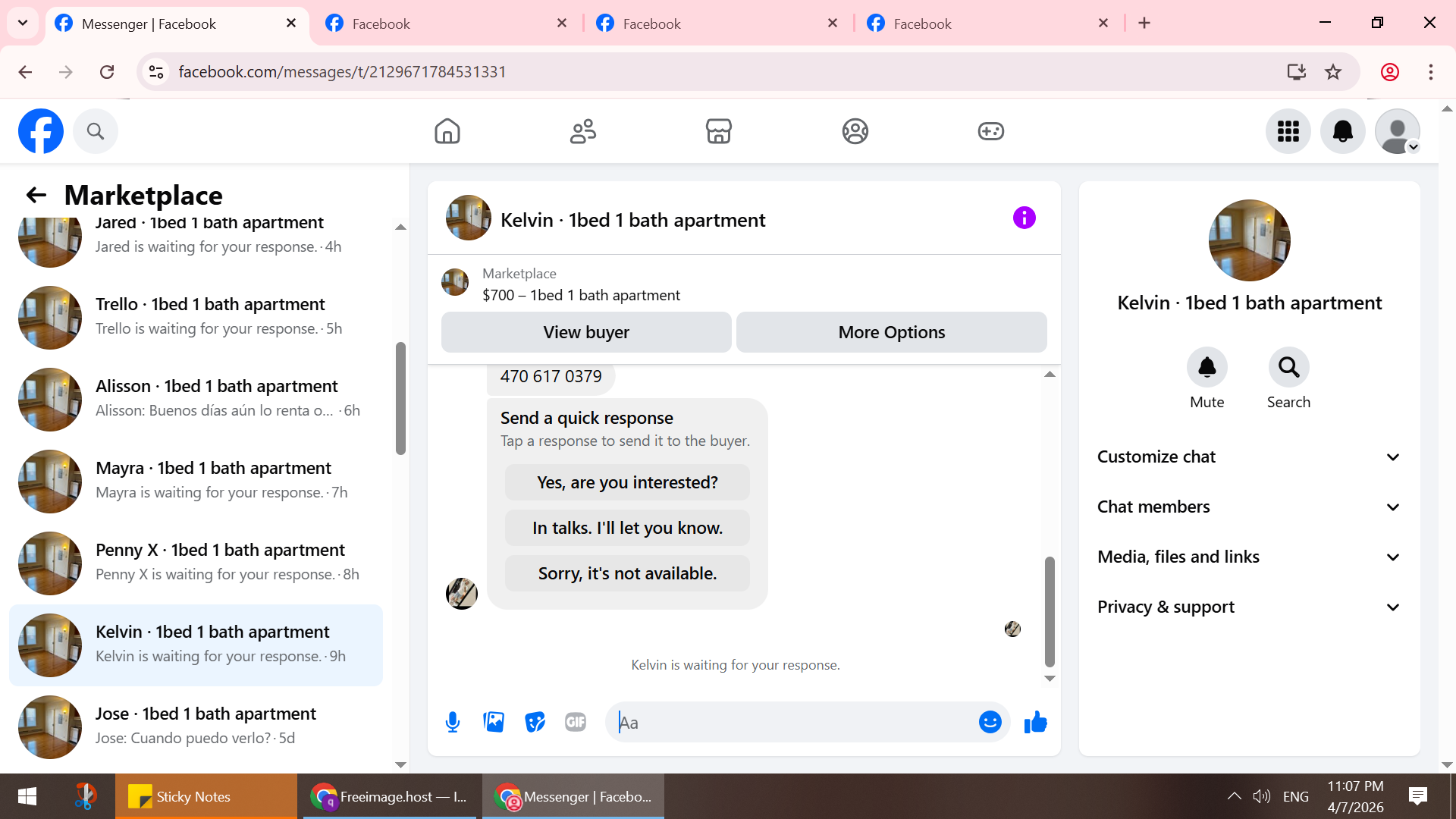Expand the Privacy & support section
Screen dimensions: 1456x819
coord(1250,607)
